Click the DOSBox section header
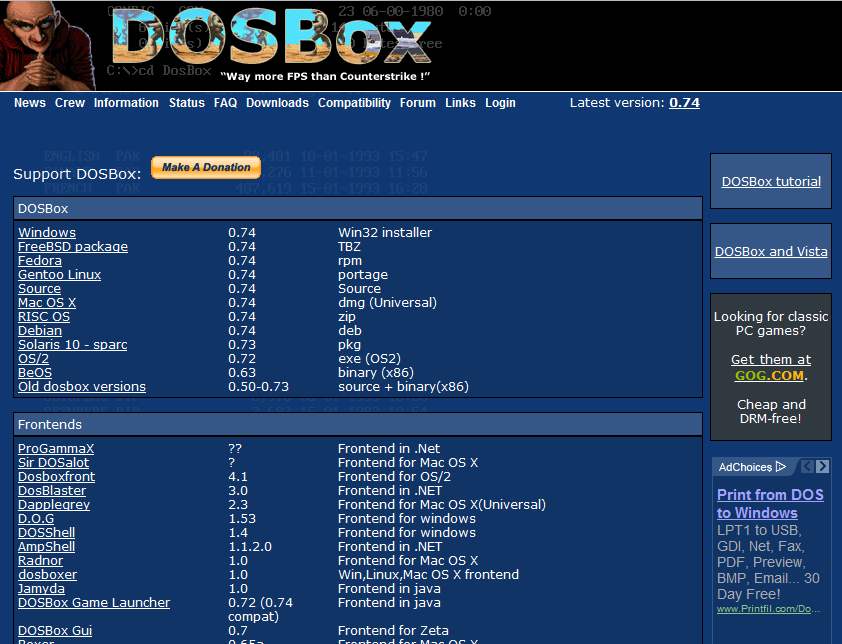Image resolution: width=842 pixels, height=644 pixels. click(x=358, y=208)
